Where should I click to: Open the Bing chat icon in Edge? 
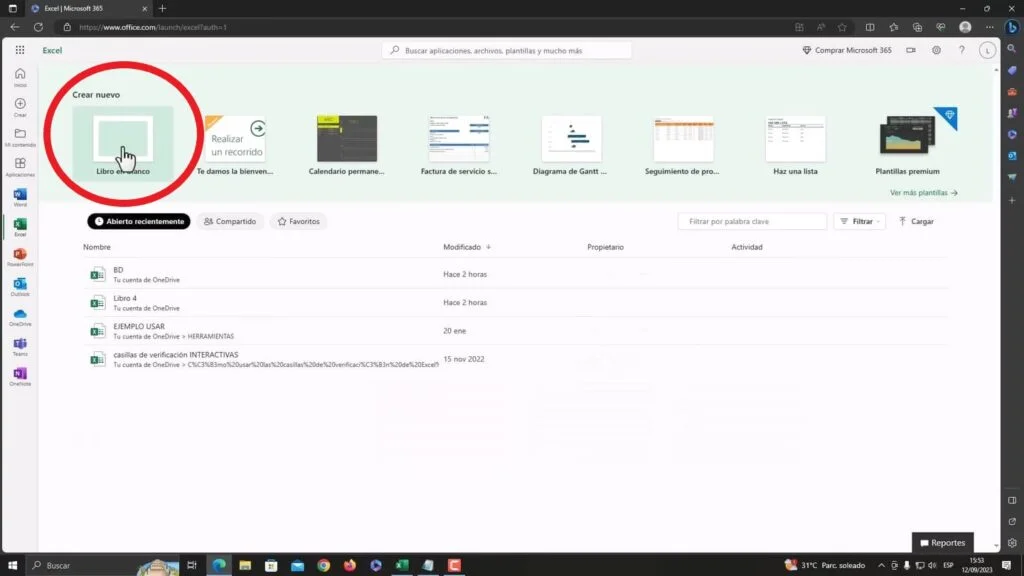[1012, 27]
